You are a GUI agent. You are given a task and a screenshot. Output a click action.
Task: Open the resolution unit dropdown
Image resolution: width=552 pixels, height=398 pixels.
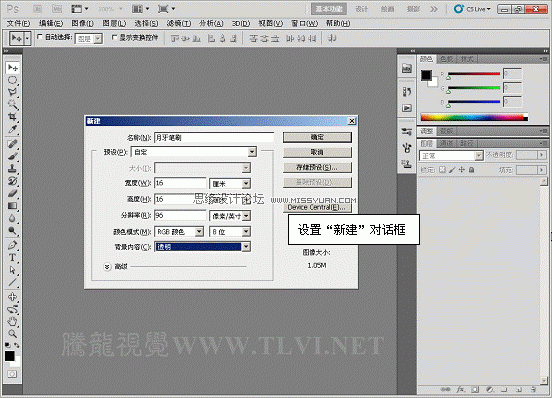coord(230,216)
